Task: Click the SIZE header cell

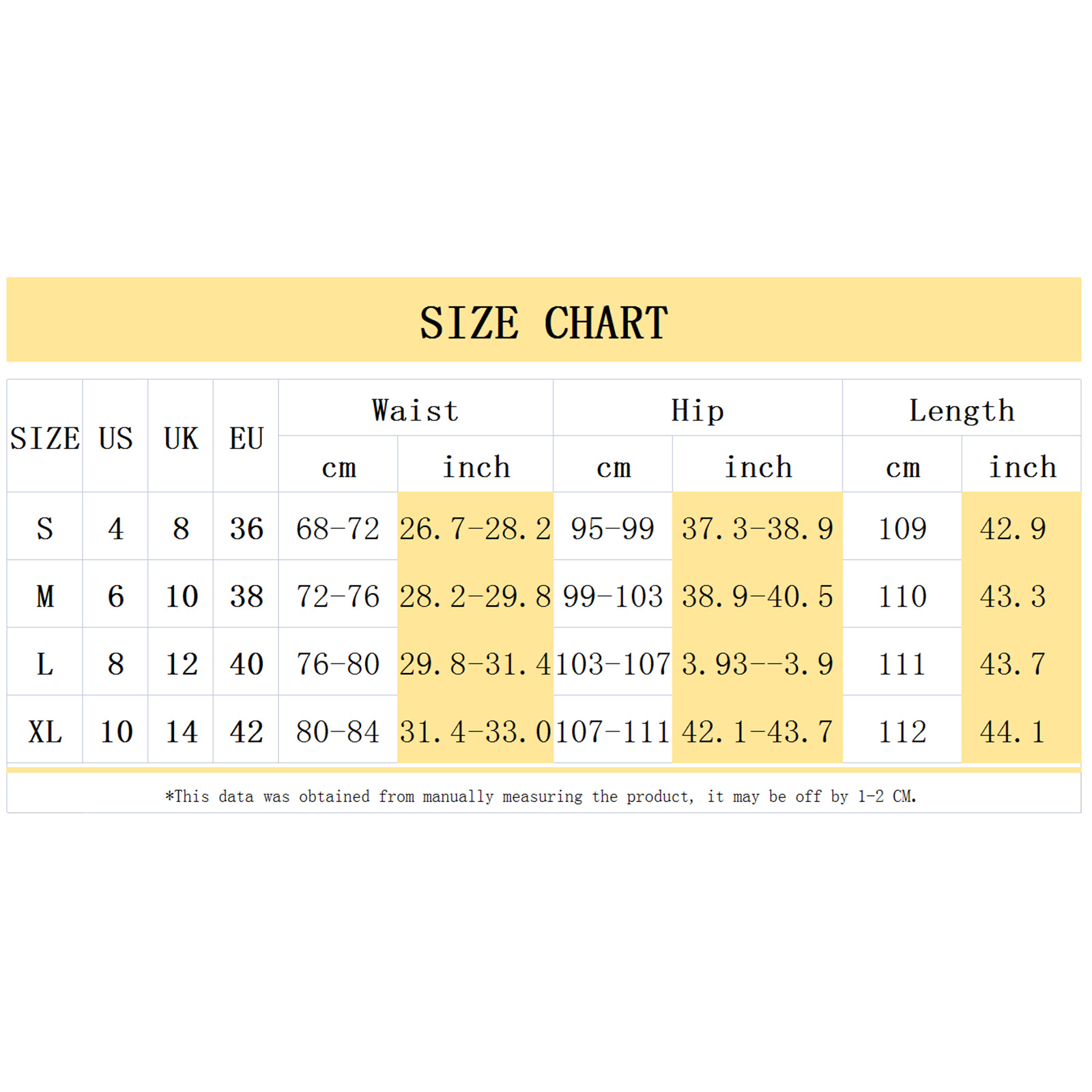Action: (45, 438)
